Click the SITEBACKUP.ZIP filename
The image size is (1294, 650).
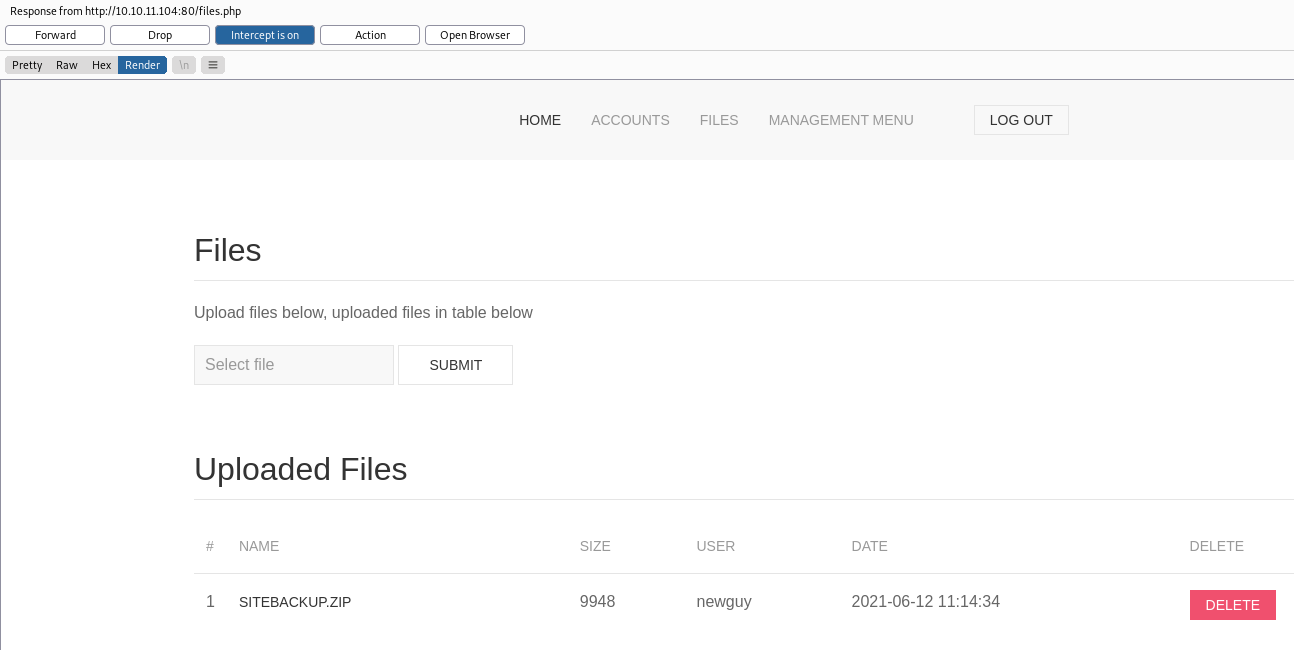[295, 602]
